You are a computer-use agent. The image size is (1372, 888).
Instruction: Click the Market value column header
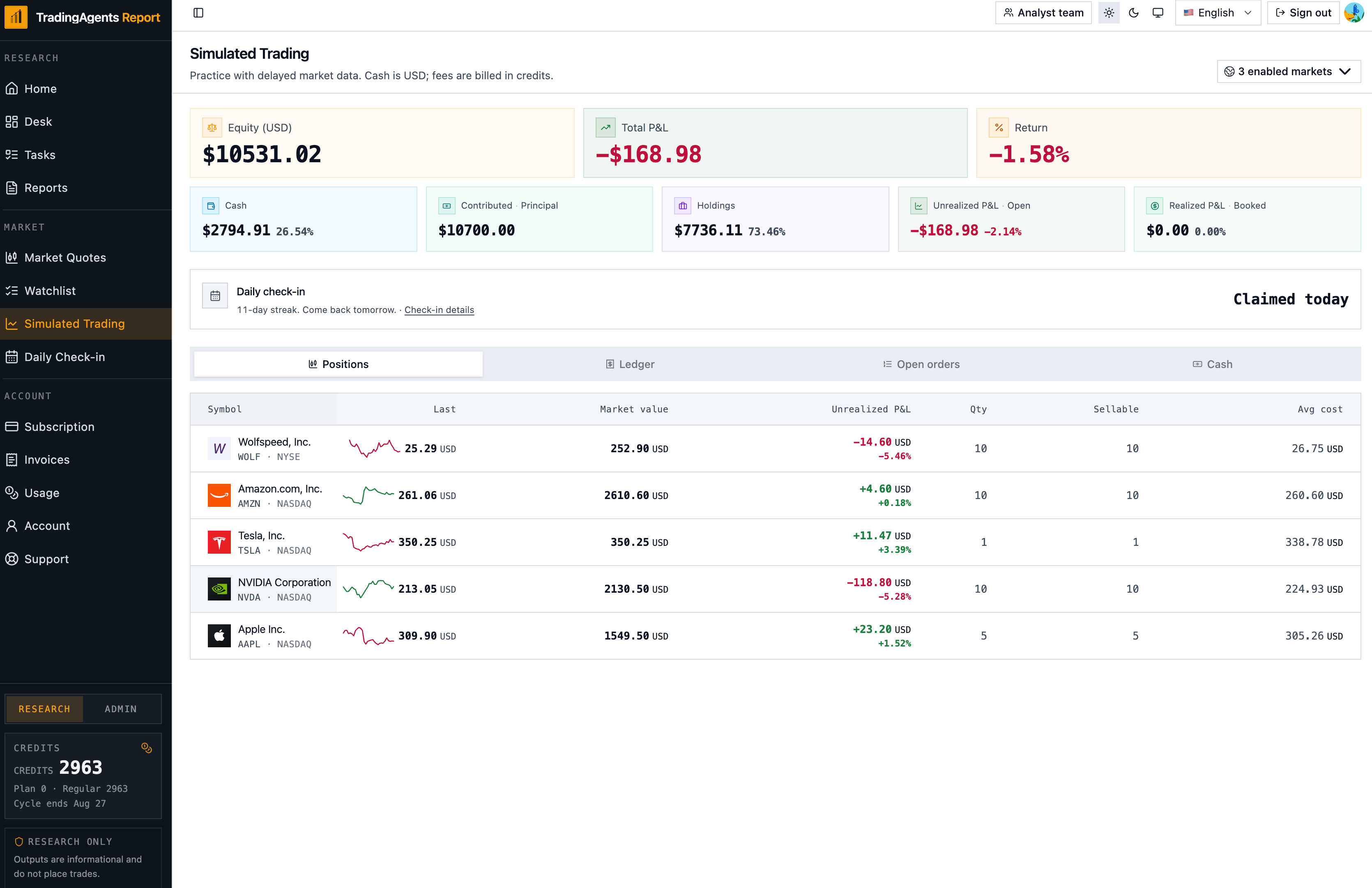point(633,409)
